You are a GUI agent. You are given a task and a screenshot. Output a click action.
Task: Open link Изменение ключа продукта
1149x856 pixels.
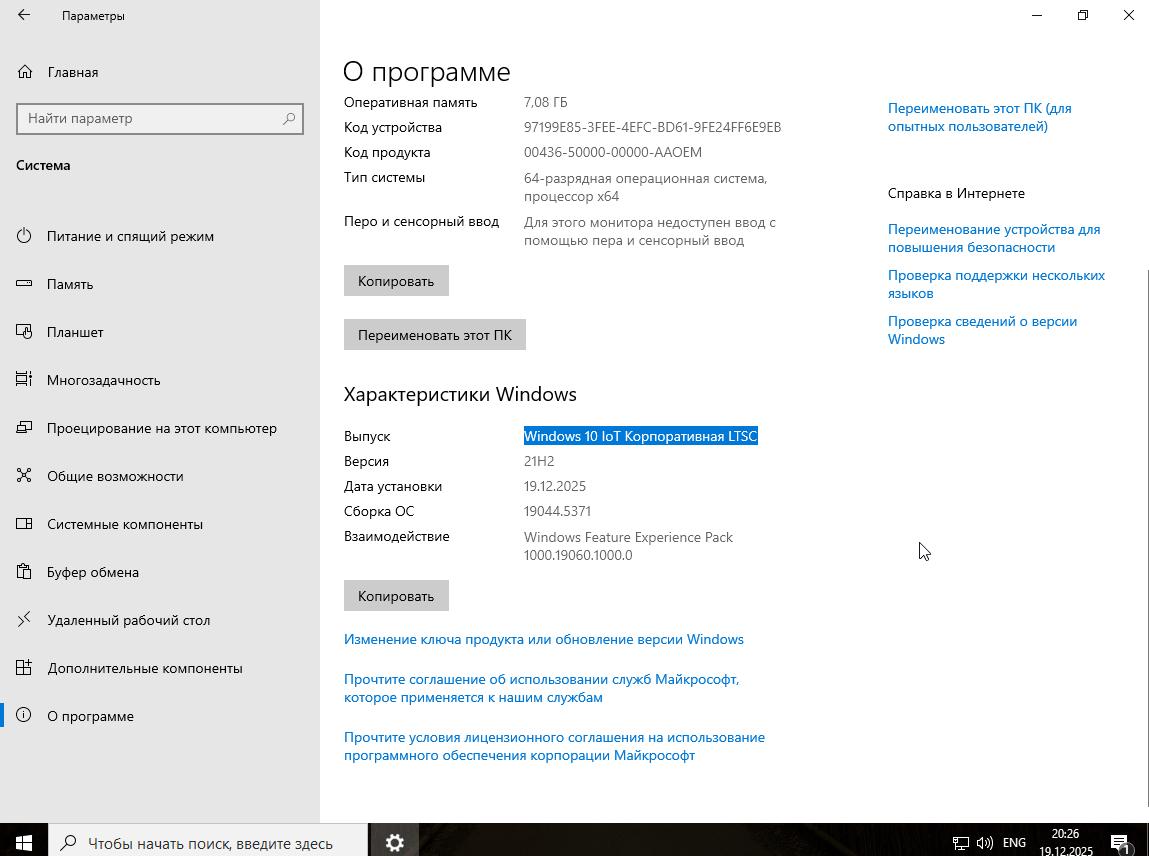[x=544, y=639]
